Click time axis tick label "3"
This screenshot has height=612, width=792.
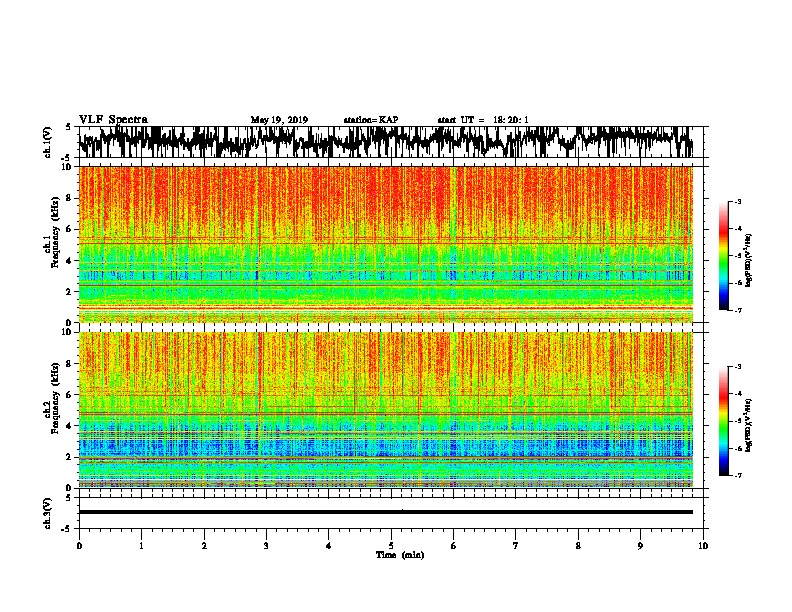[x=266, y=546]
